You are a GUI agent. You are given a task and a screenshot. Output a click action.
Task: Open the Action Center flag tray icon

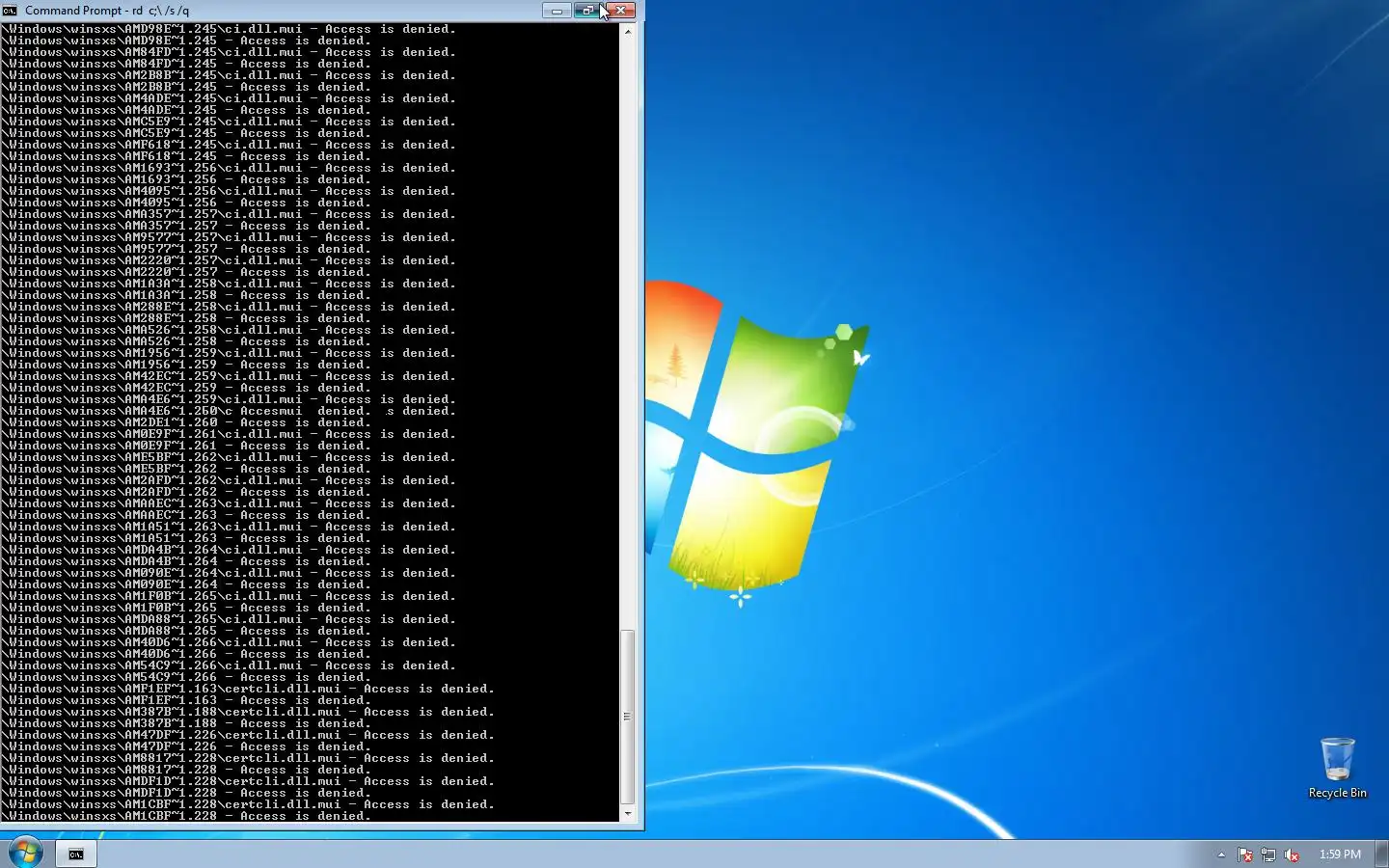click(1245, 854)
